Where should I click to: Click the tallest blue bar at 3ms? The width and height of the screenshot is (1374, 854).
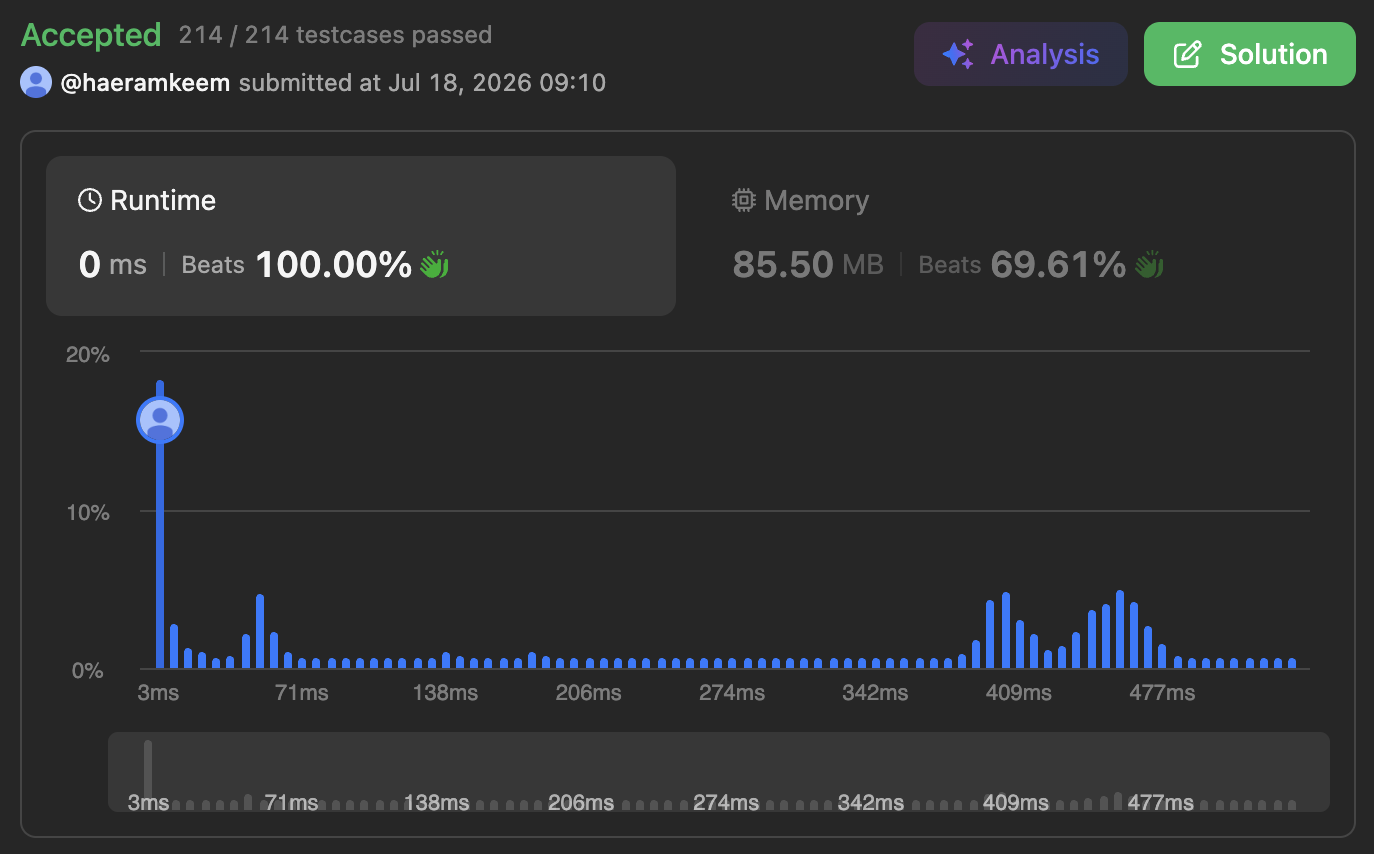[x=159, y=525]
